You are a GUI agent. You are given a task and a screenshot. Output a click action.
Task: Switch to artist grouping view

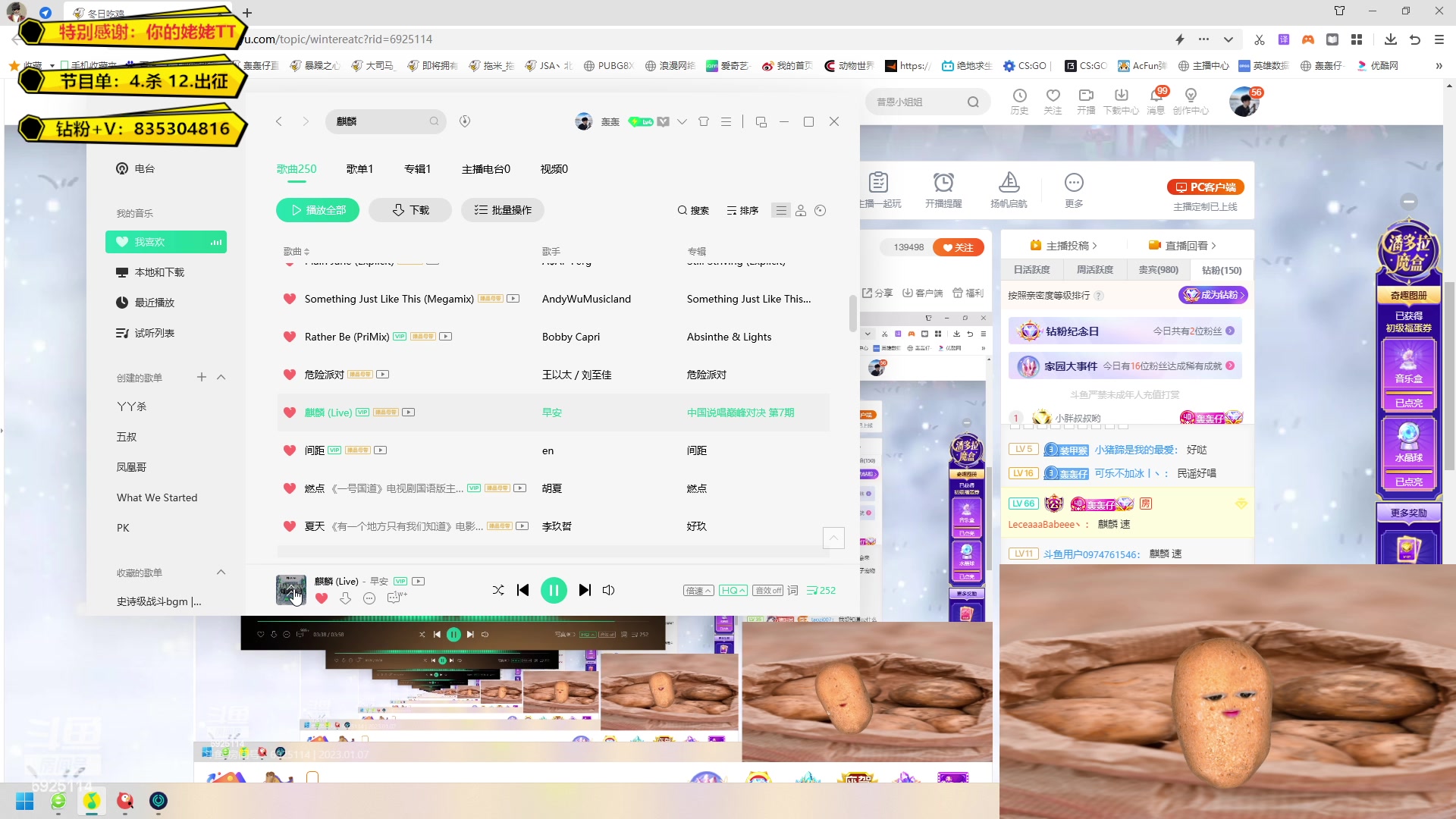click(x=801, y=210)
